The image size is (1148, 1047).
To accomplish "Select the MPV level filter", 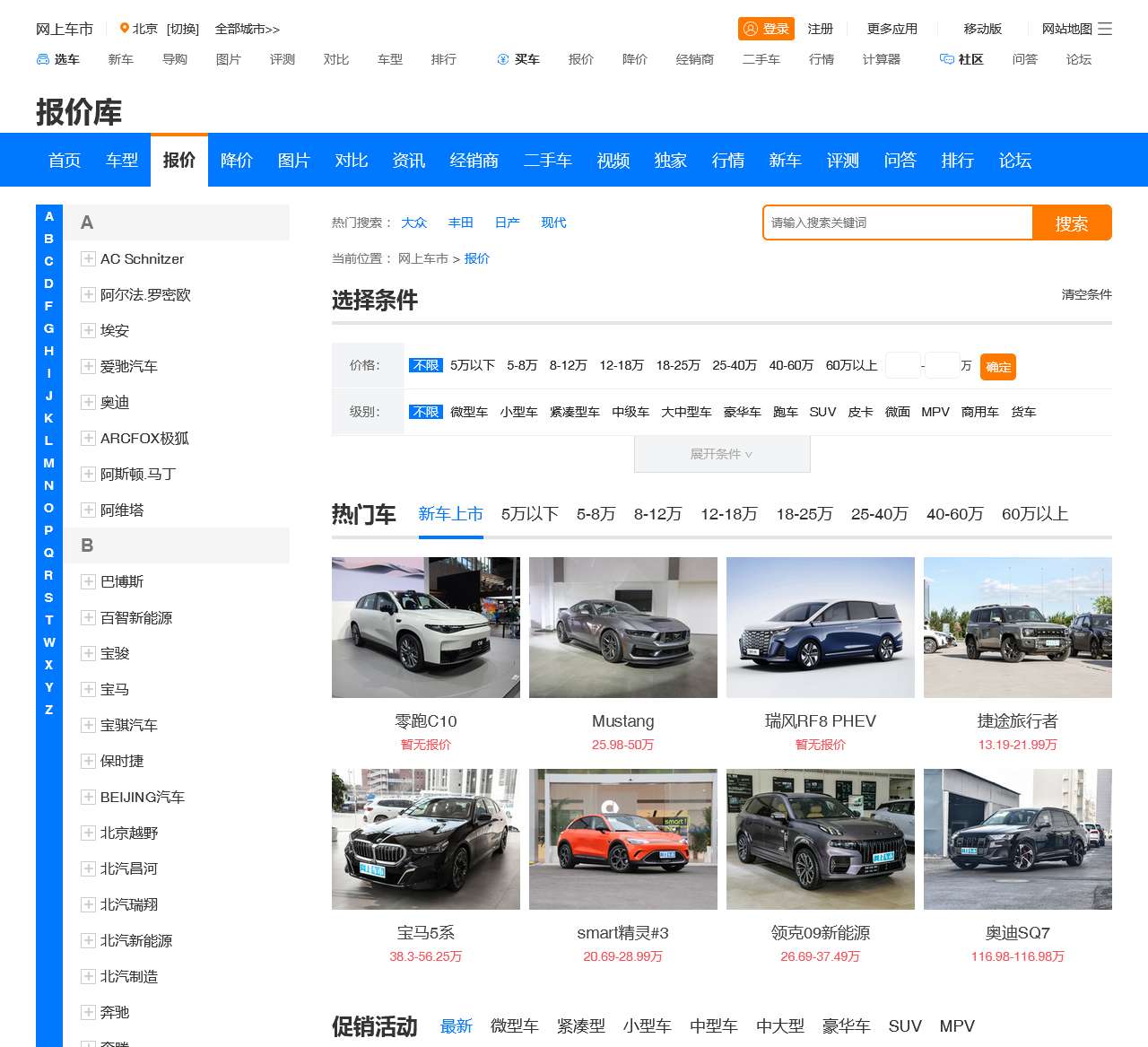I will (935, 412).
